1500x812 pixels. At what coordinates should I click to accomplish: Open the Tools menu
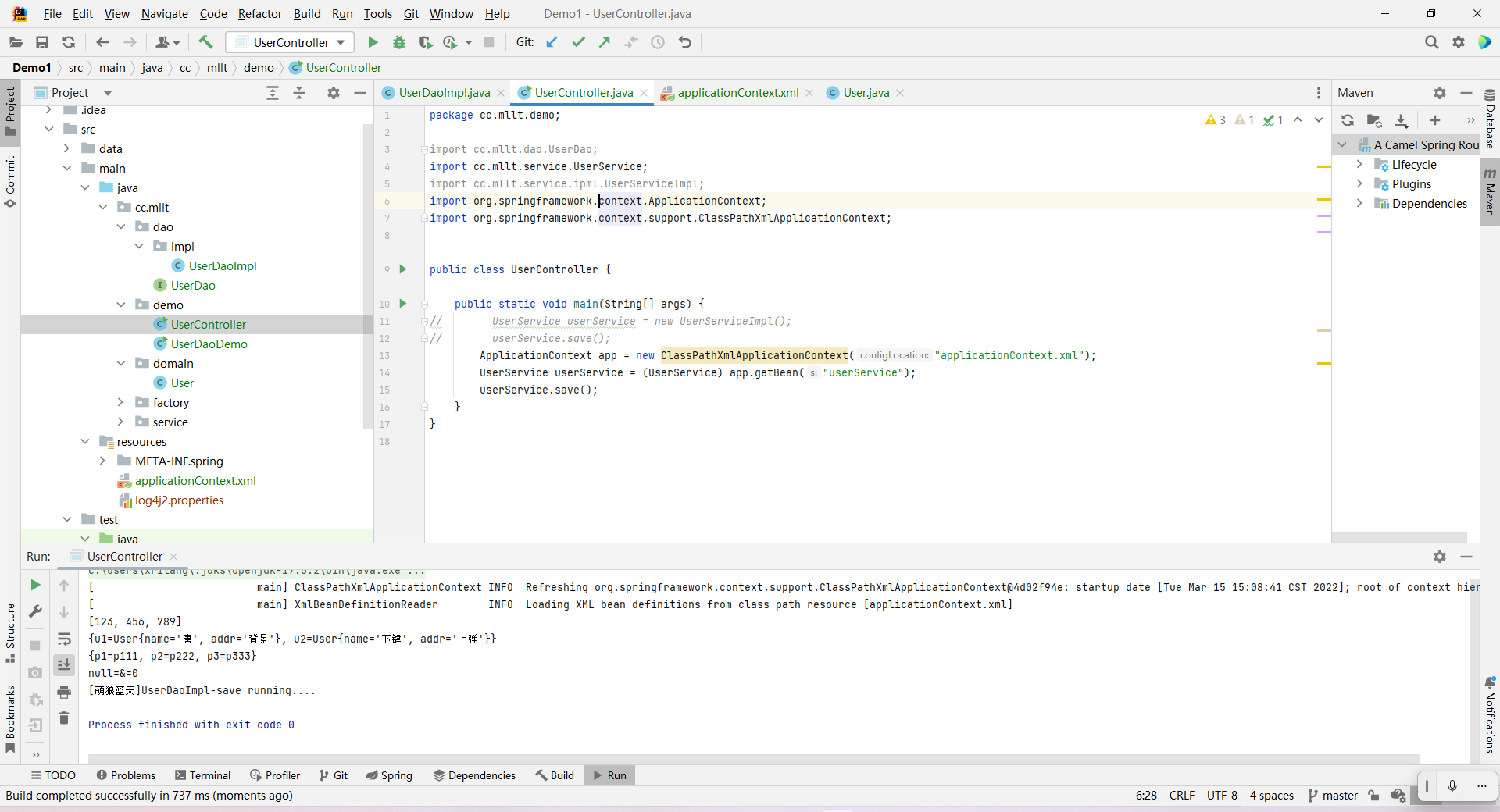coord(378,13)
